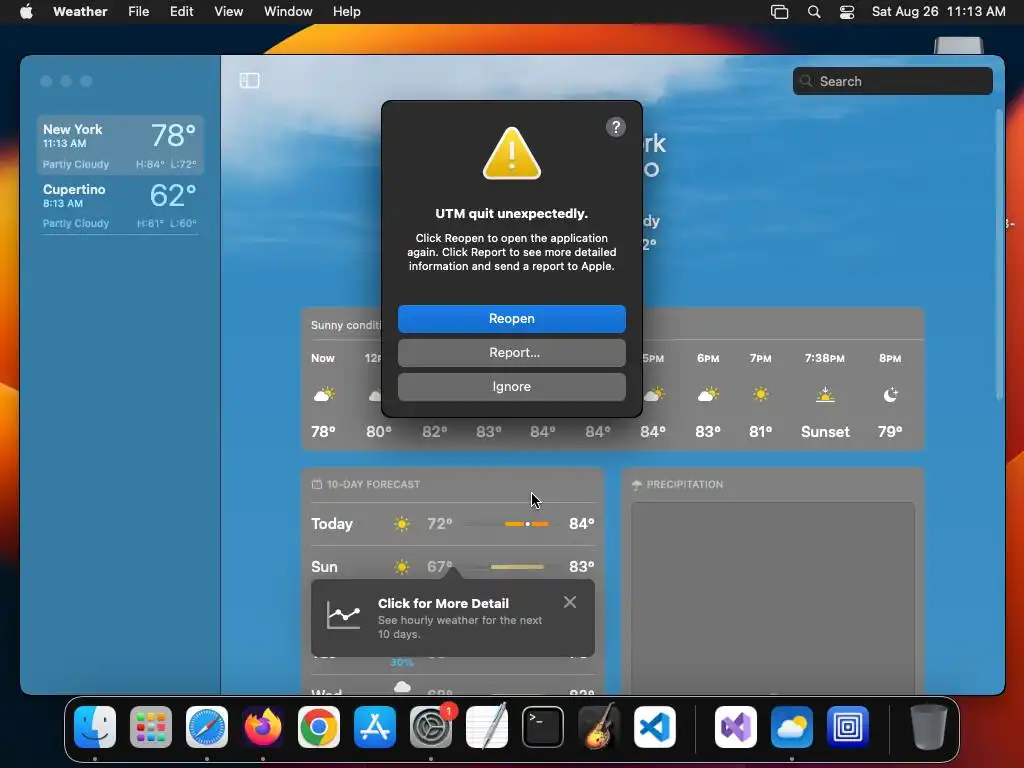Open the Edit menu
1024x768 pixels.
point(182,11)
